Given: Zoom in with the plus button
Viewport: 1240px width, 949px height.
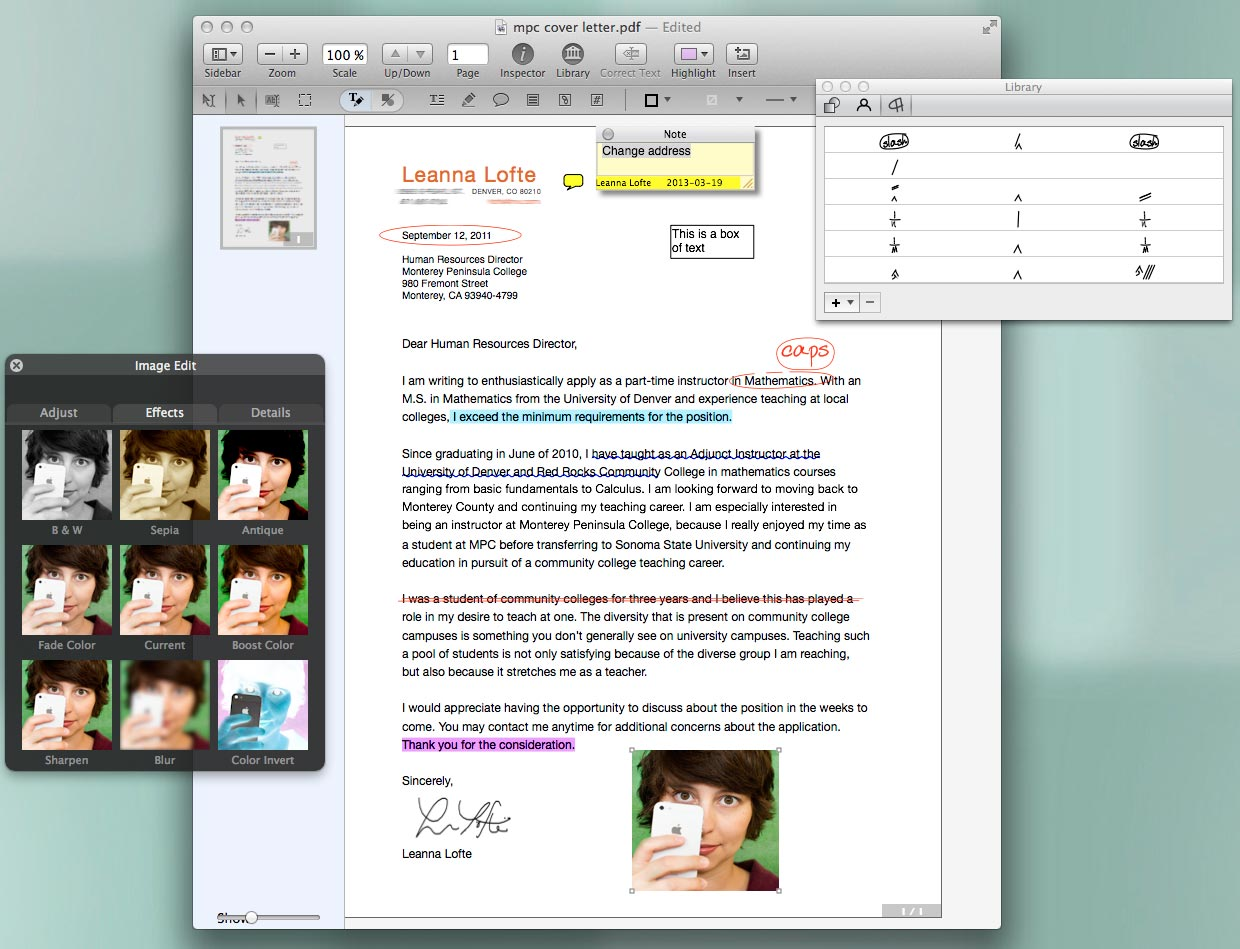Looking at the screenshot, I should (295, 54).
